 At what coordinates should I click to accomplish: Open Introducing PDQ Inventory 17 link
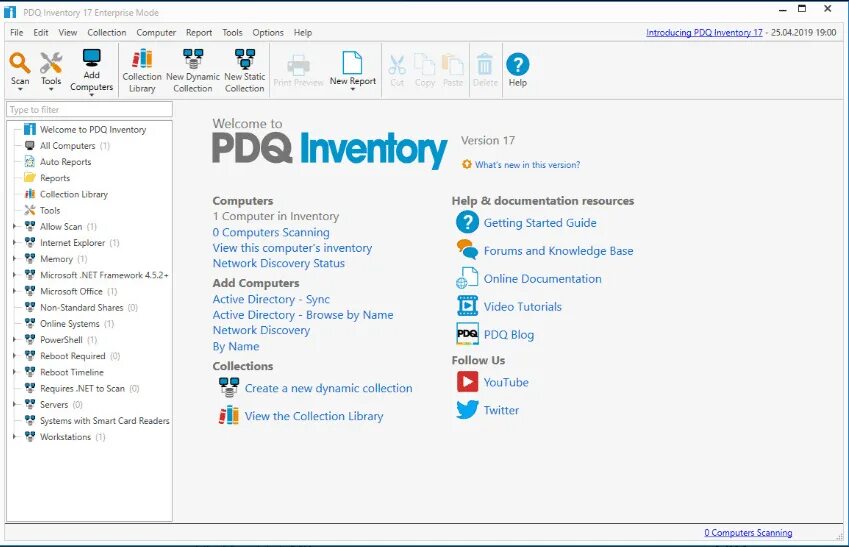(x=704, y=32)
